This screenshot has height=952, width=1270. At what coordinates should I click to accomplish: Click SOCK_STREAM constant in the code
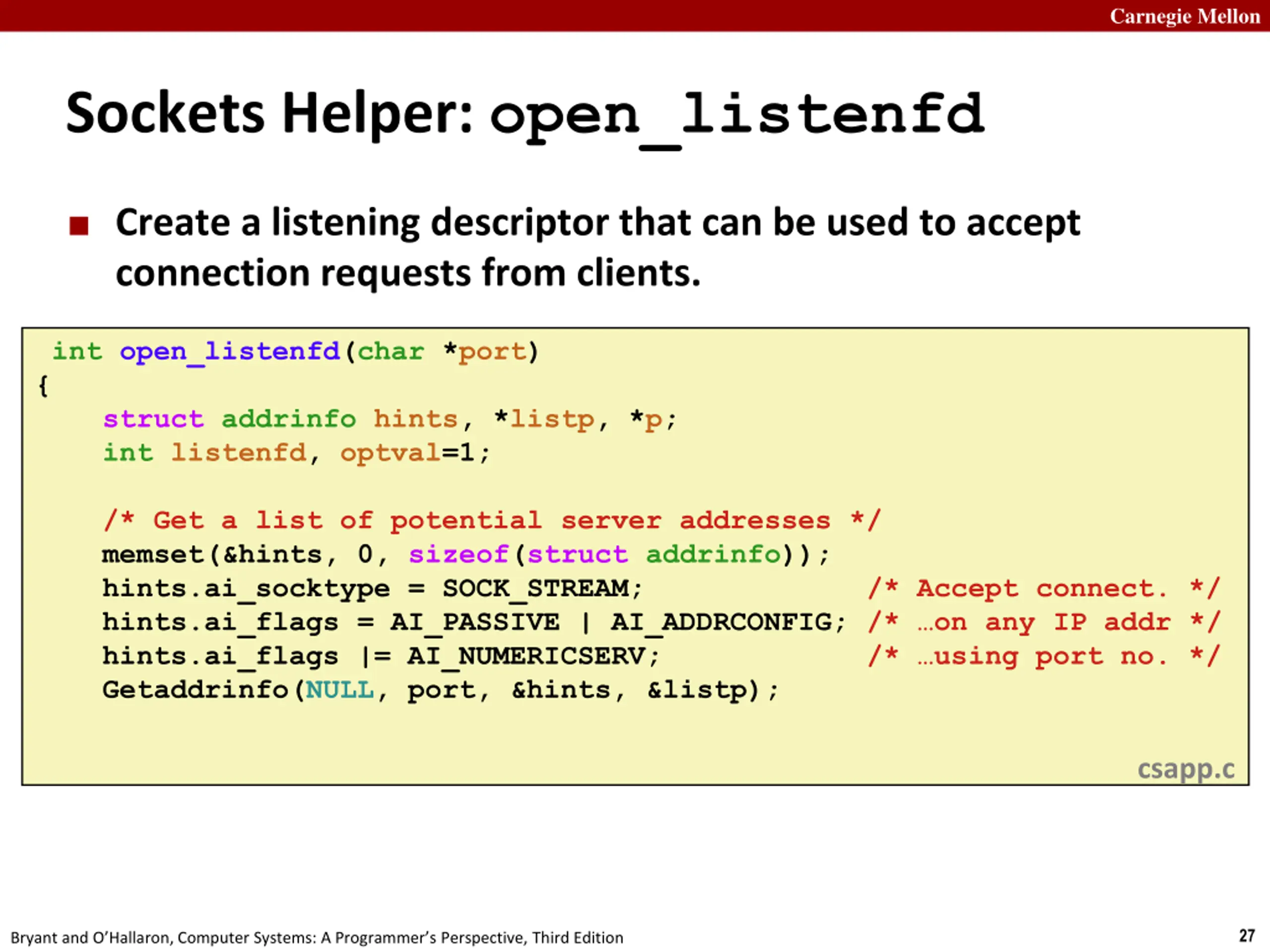tap(535, 588)
